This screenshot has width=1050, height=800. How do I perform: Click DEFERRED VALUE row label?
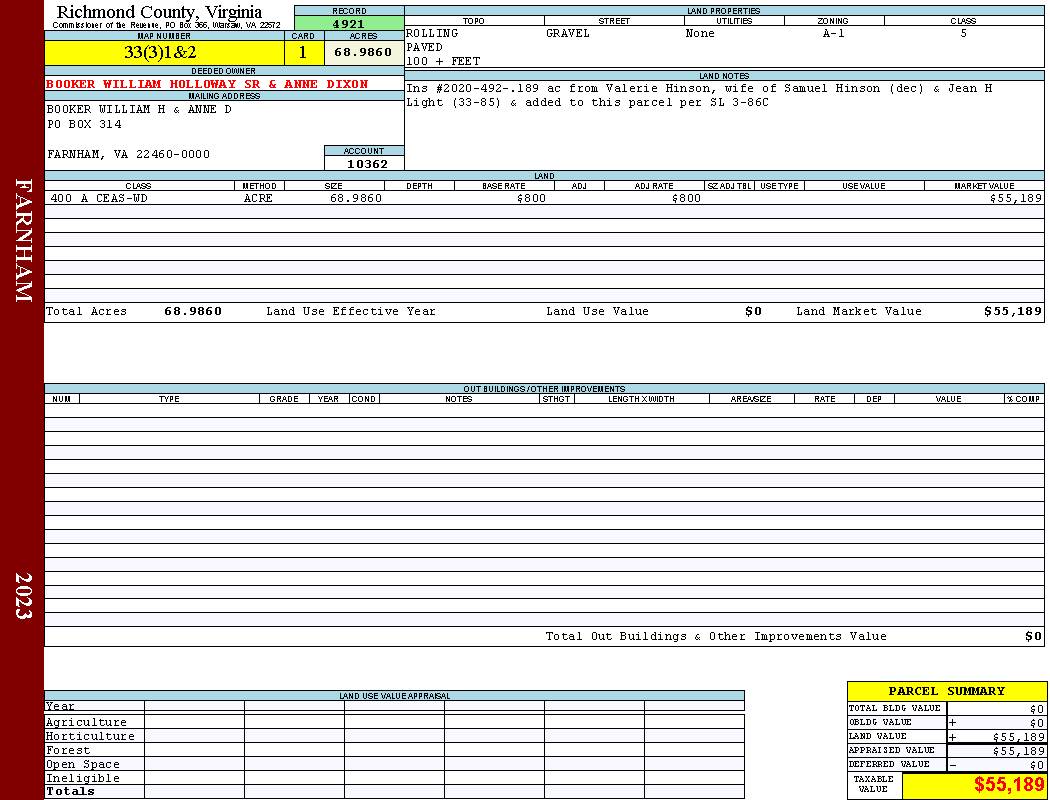889,765
